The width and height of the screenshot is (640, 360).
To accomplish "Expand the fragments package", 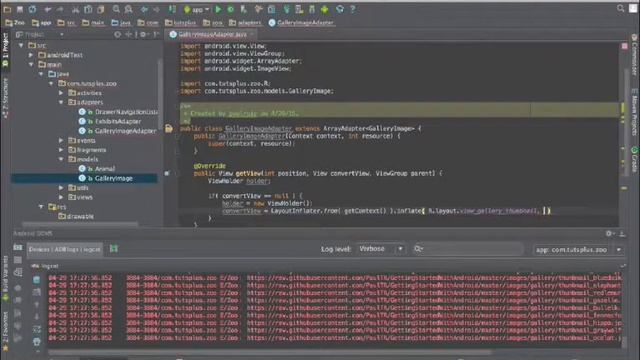I will [61, 150].
